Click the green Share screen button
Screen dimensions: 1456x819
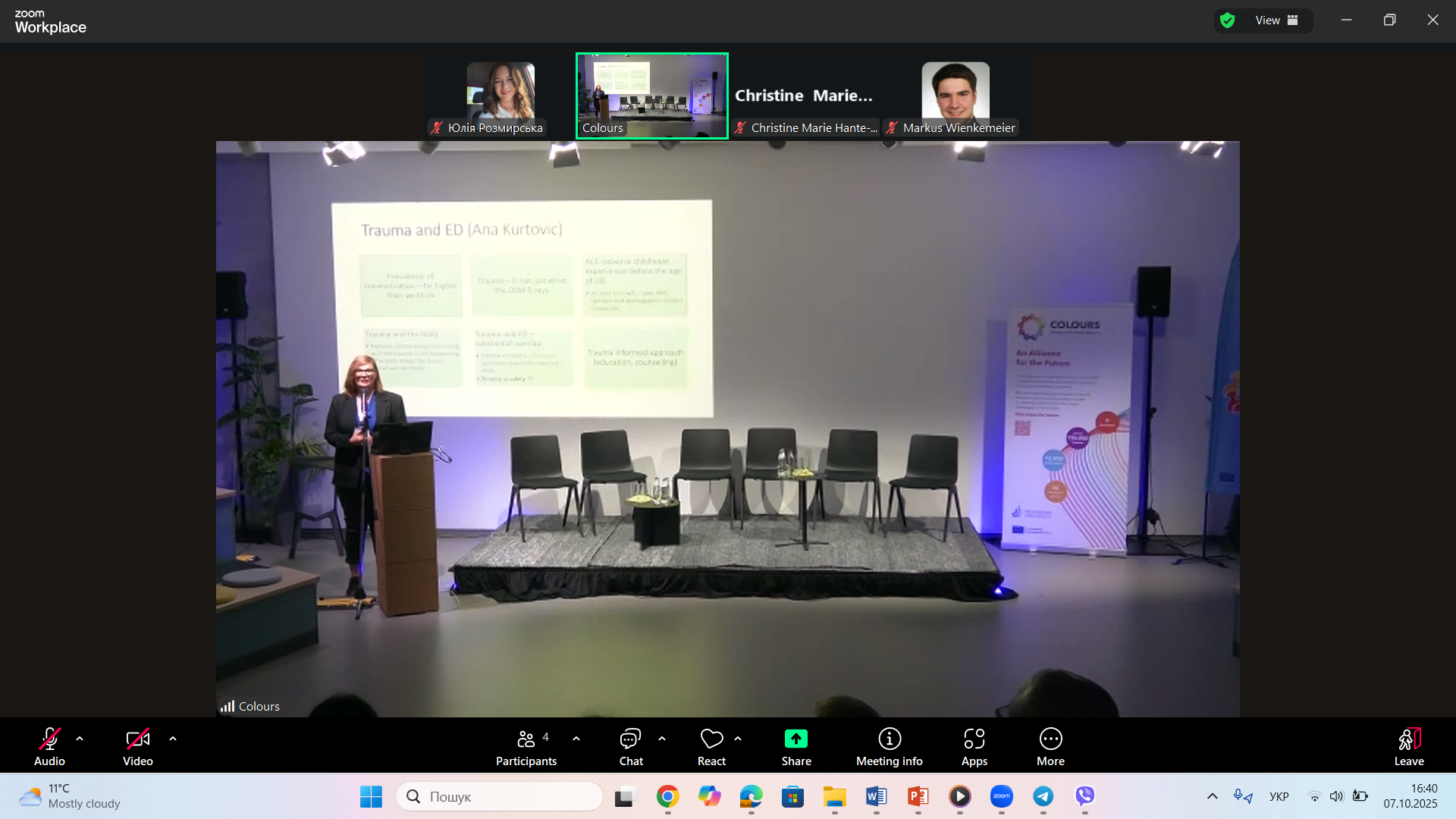[795, 739]
